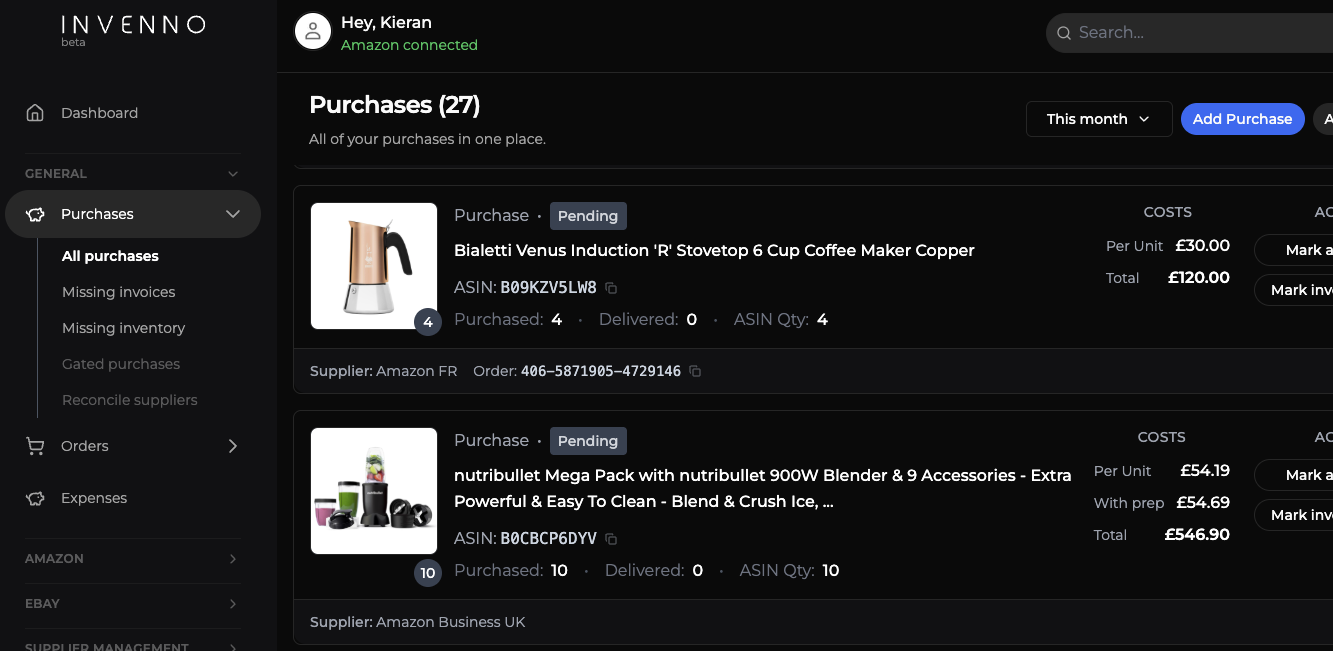
Task: Click the Purchases (27) heading
Action: 395,105
